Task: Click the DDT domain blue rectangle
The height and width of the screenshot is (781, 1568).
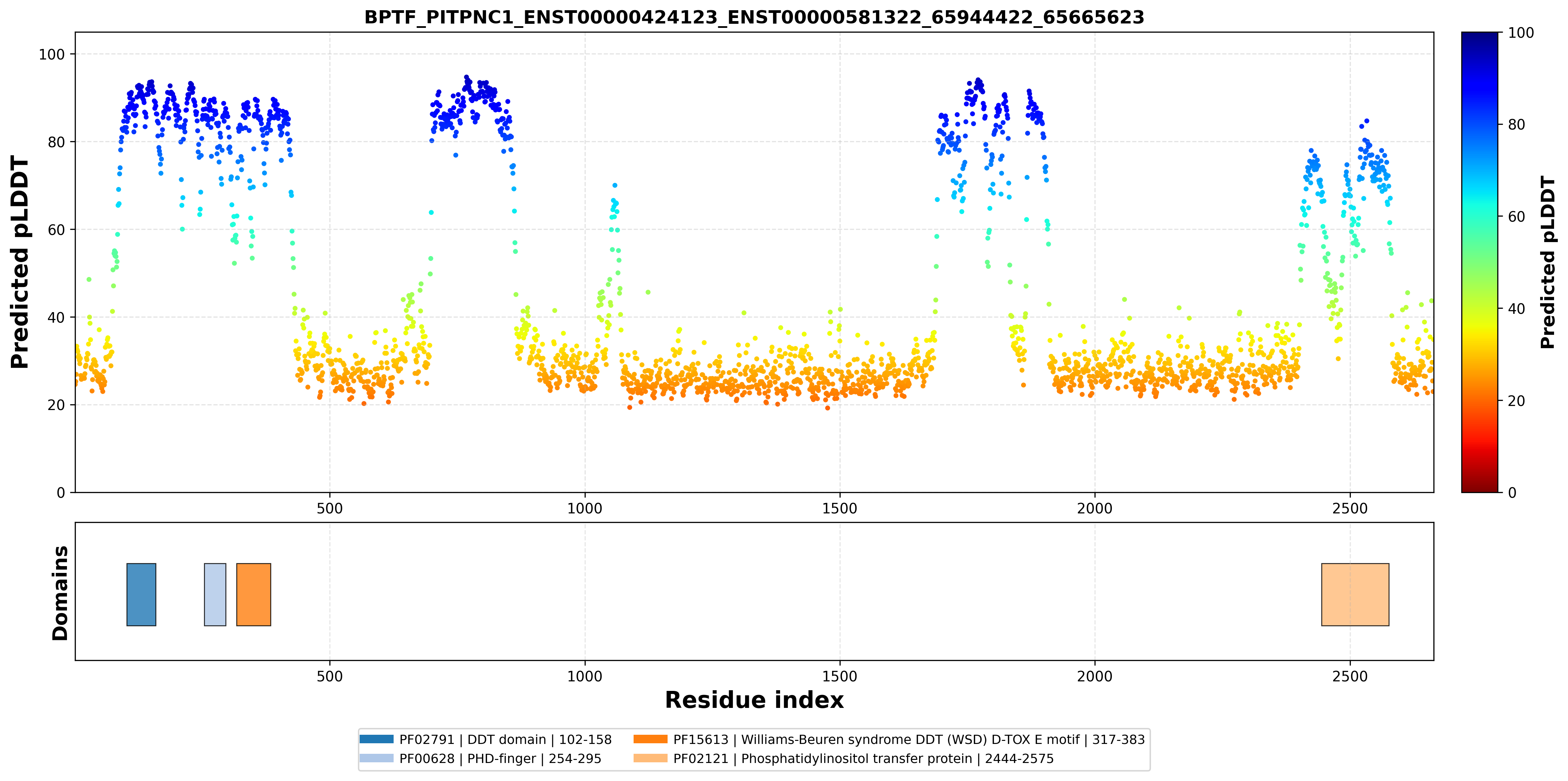Action: [141, 594]
